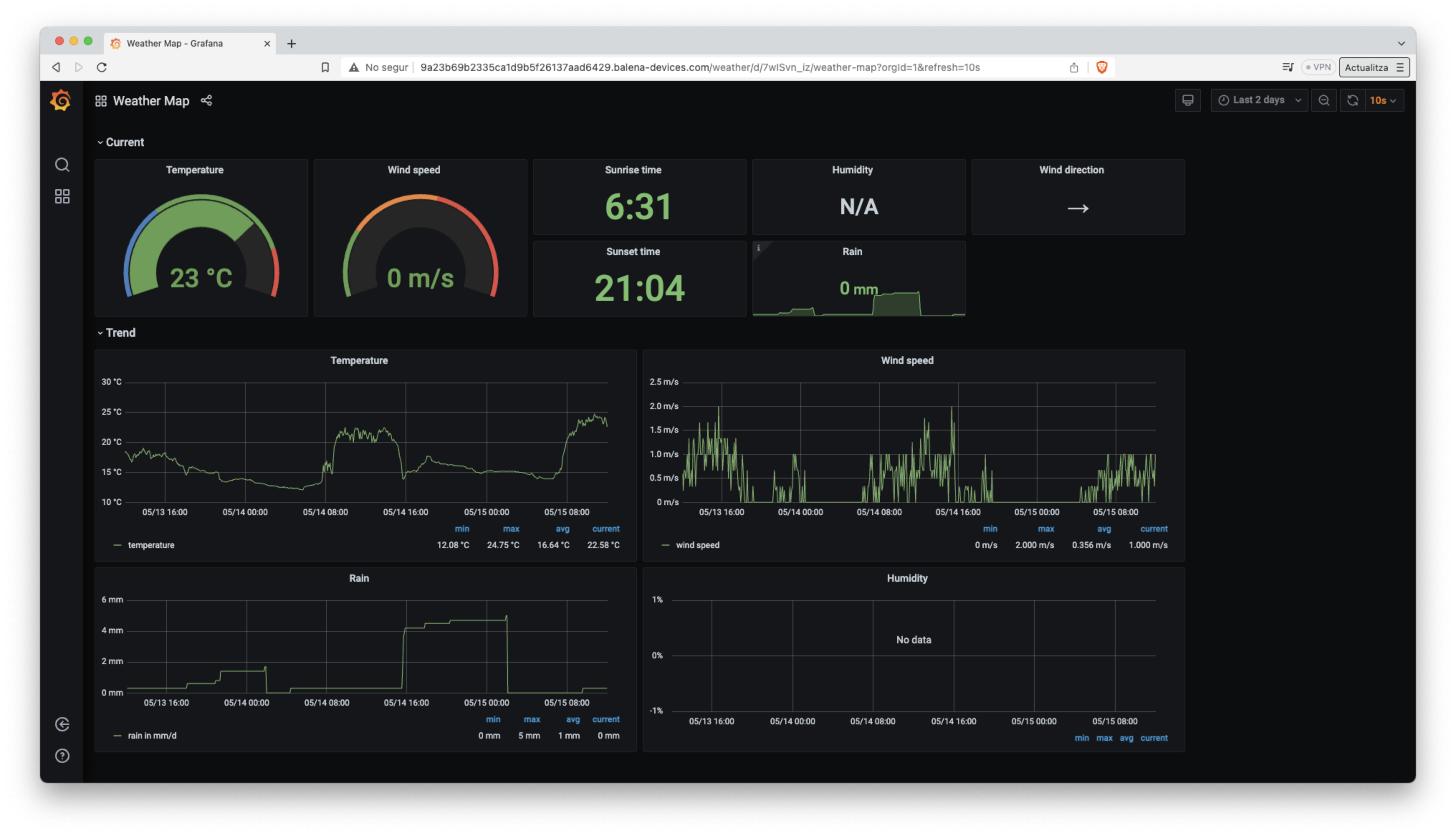This screenshot has width=1456, height=836.
Task: Toggle the temperature series in Temperature legend
Action: 151,545
